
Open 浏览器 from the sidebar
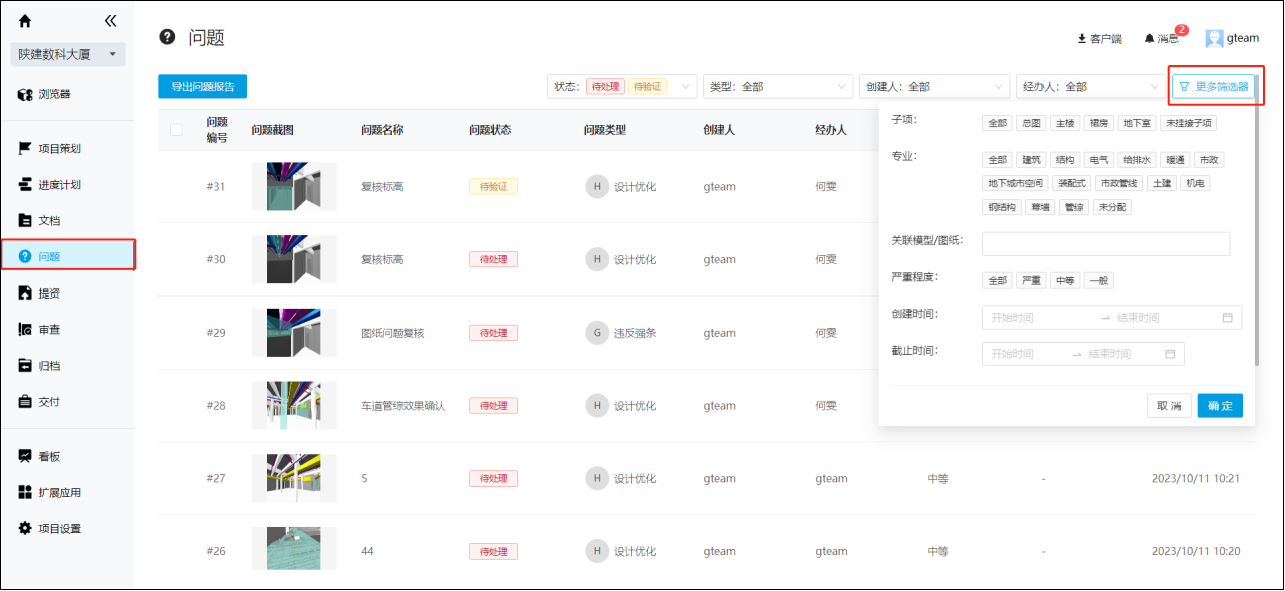pyautogui.click(x=55, y=95)
